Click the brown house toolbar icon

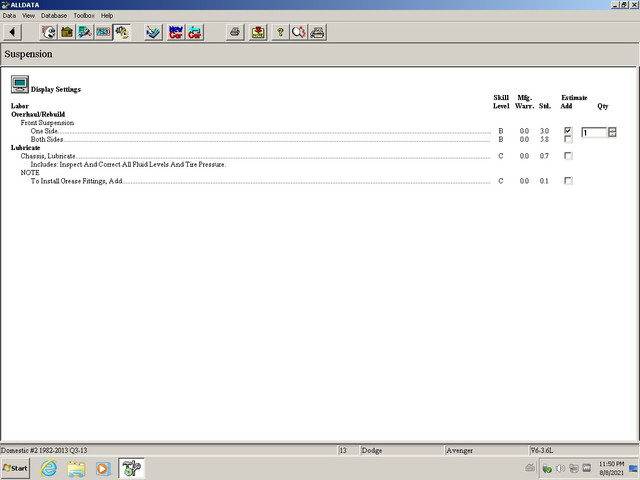67,32
